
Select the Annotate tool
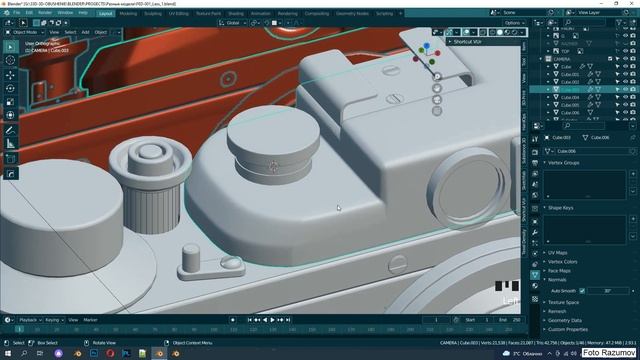point(11,130)
